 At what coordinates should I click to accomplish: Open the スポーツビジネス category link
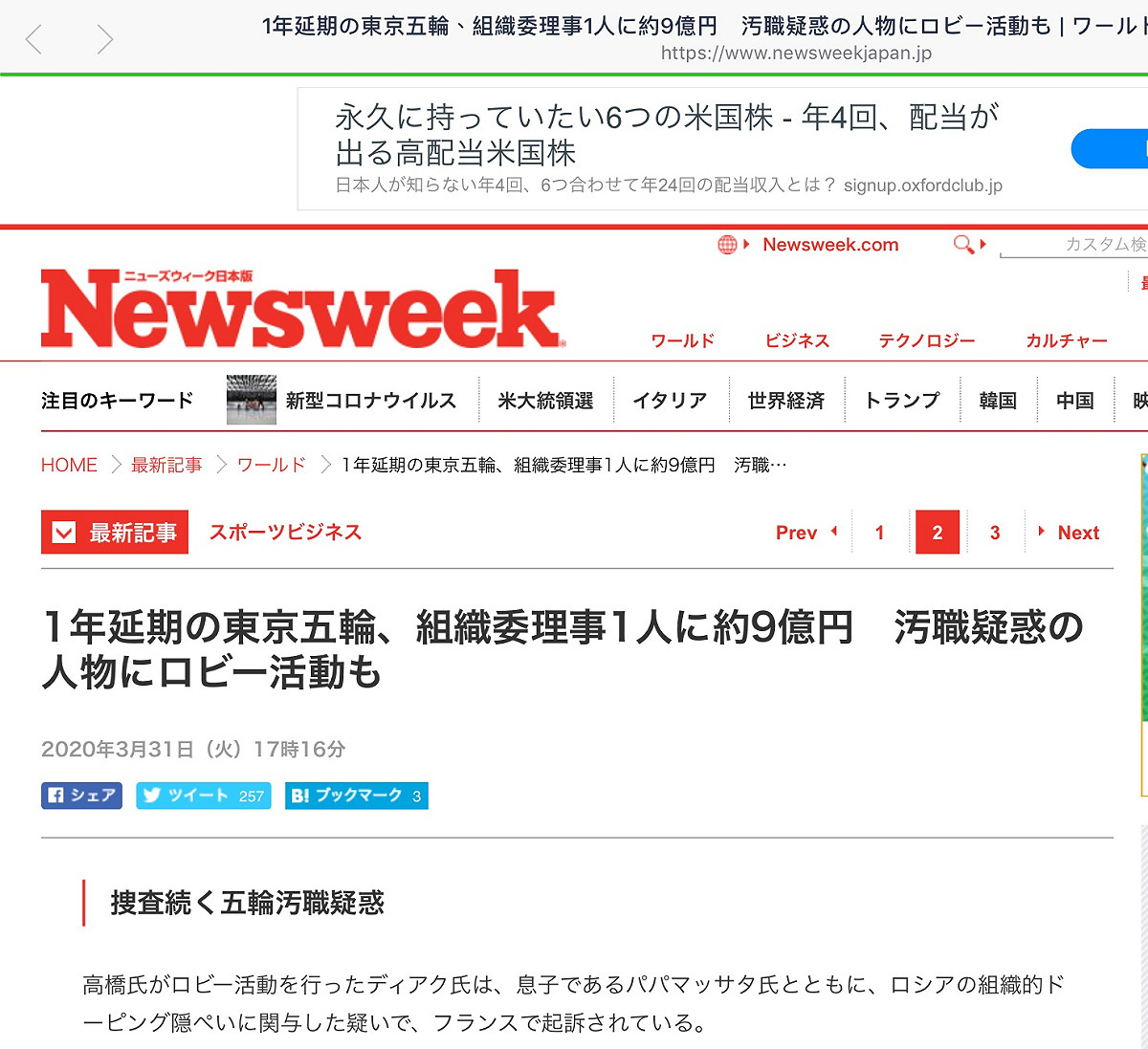pos(285,532)
